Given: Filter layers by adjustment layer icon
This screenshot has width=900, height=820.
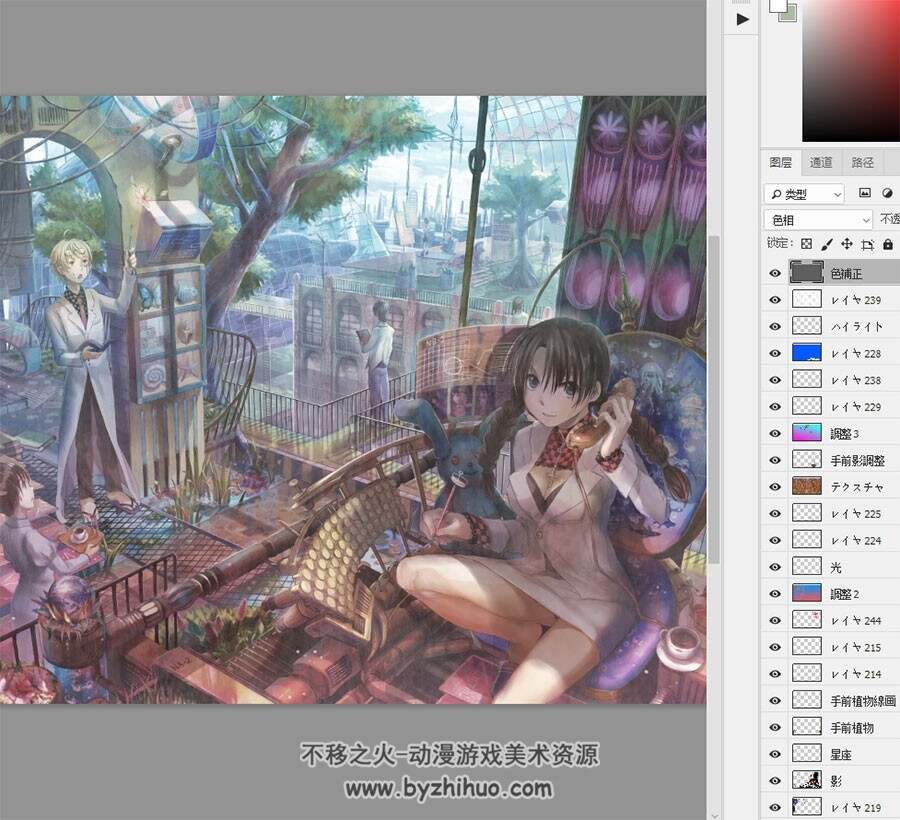Looking at the screenshot, I should 888,193.
